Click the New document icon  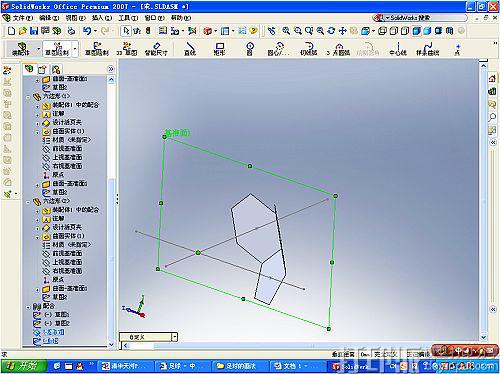point(11,31)
